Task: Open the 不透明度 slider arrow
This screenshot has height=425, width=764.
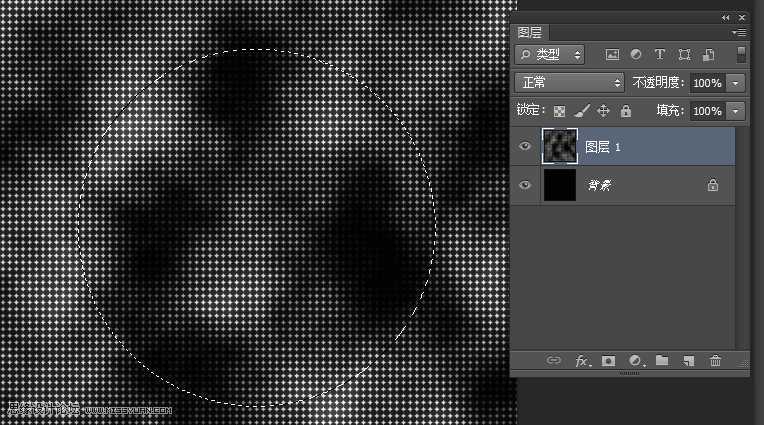Action: [x=735, y=83]
